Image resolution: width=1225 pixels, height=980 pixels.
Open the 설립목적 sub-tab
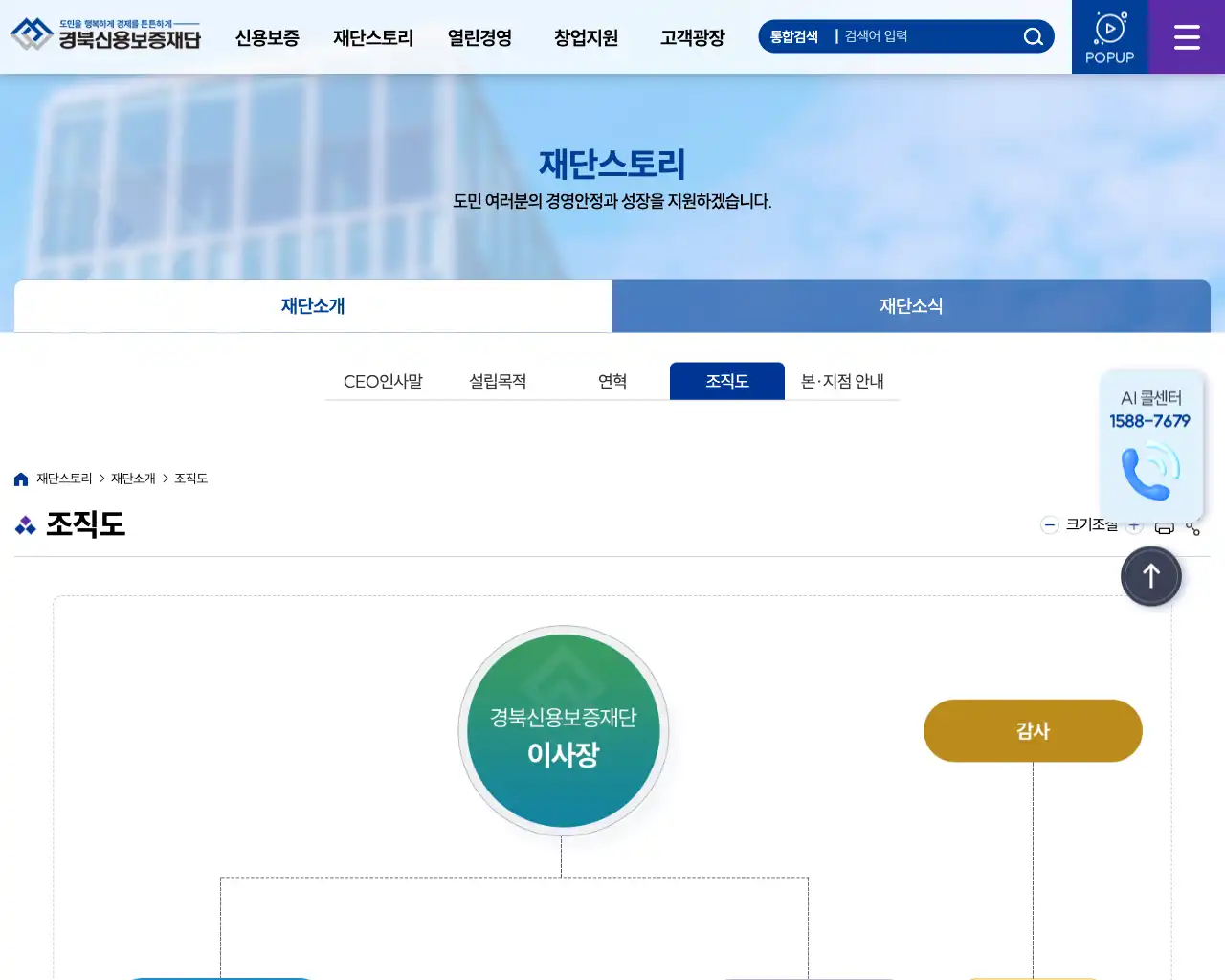pos(498,381)
